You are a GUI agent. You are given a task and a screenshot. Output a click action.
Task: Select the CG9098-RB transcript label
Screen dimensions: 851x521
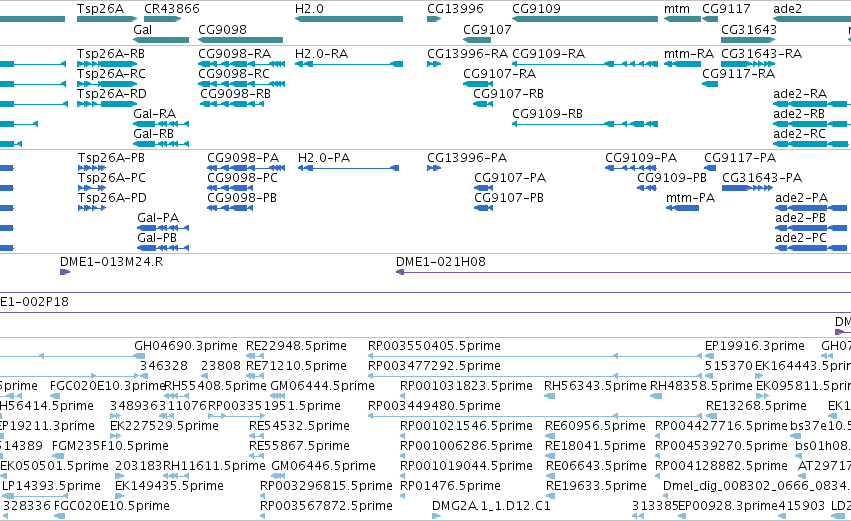(x=235, y=94)
